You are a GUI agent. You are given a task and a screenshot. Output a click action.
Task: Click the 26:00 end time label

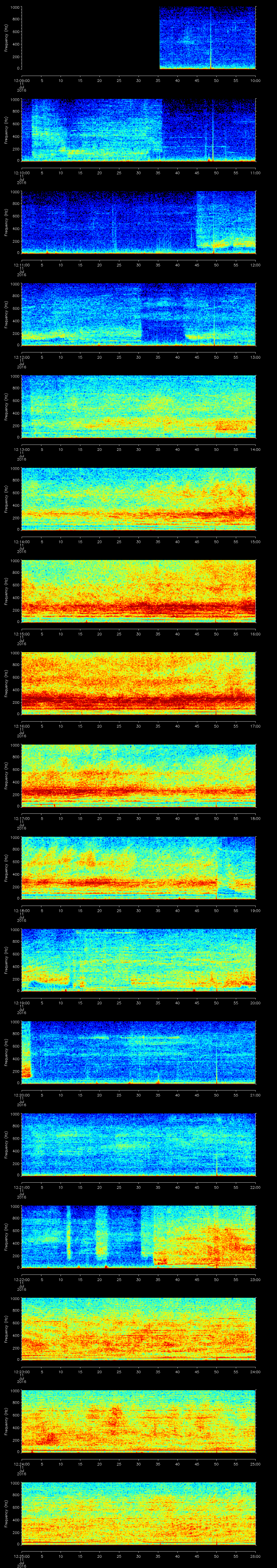tap(255, 1556)
